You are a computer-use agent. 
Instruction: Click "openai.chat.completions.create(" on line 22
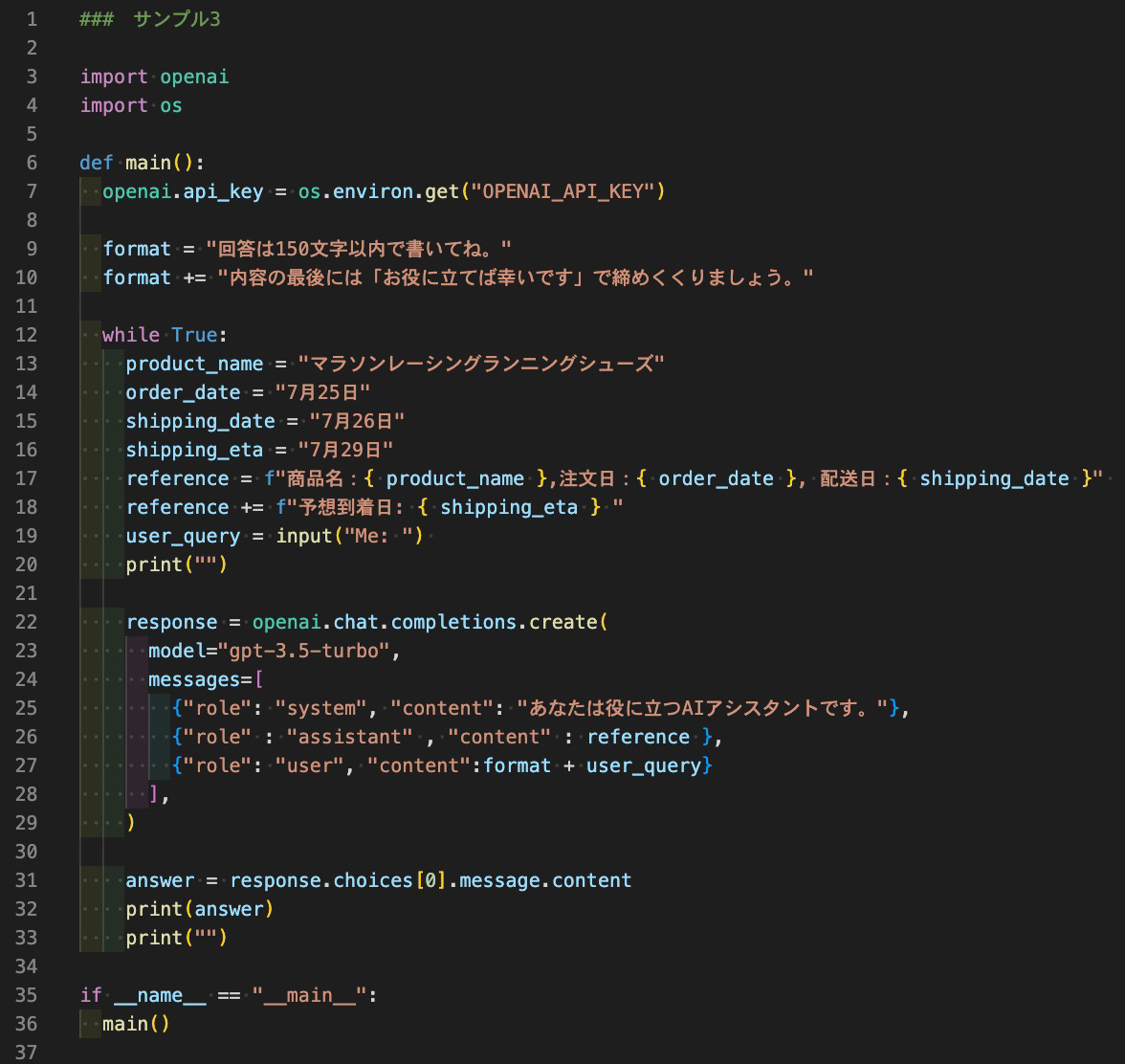[430, 622]
